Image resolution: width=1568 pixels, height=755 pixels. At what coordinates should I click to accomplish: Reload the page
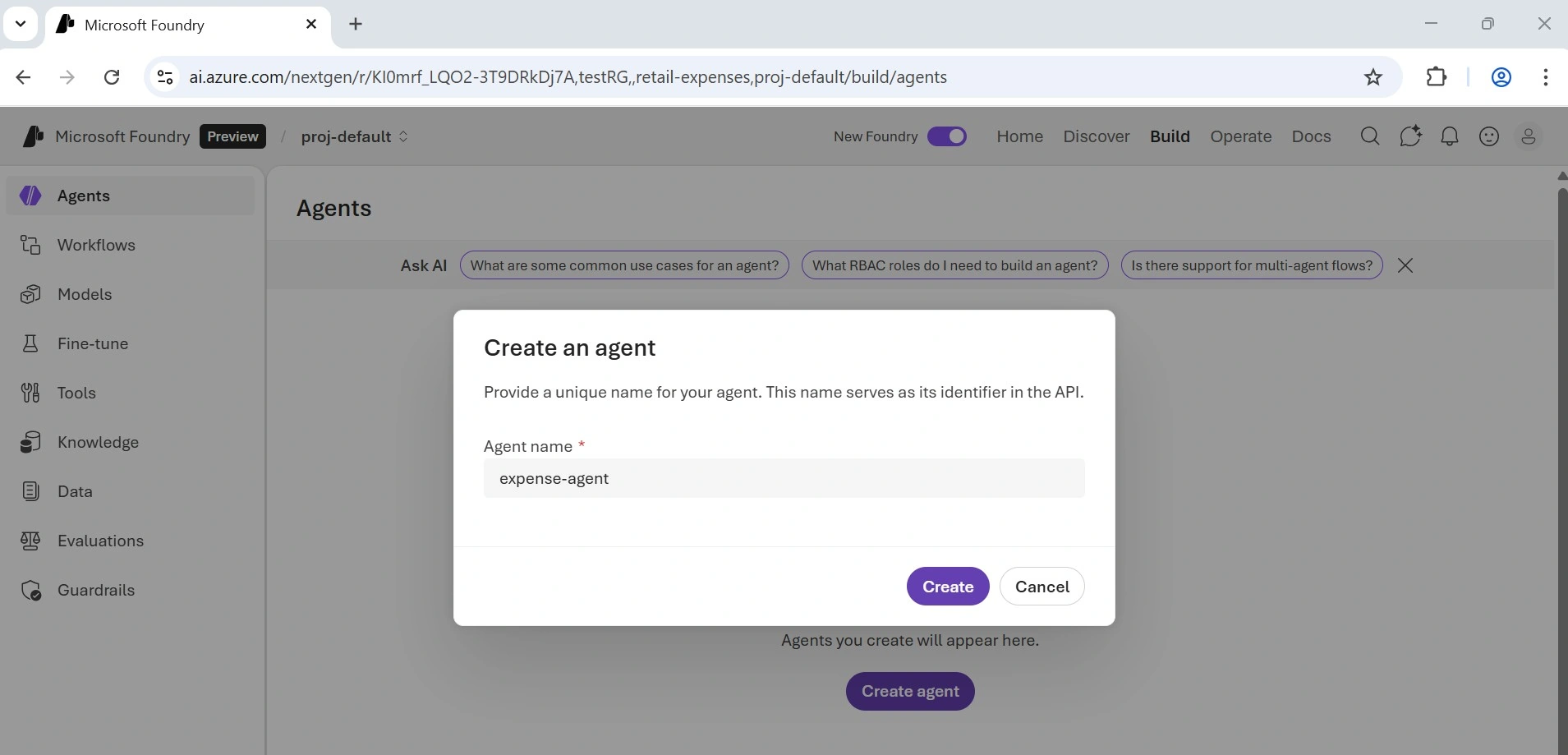click(x=112, y=77)
